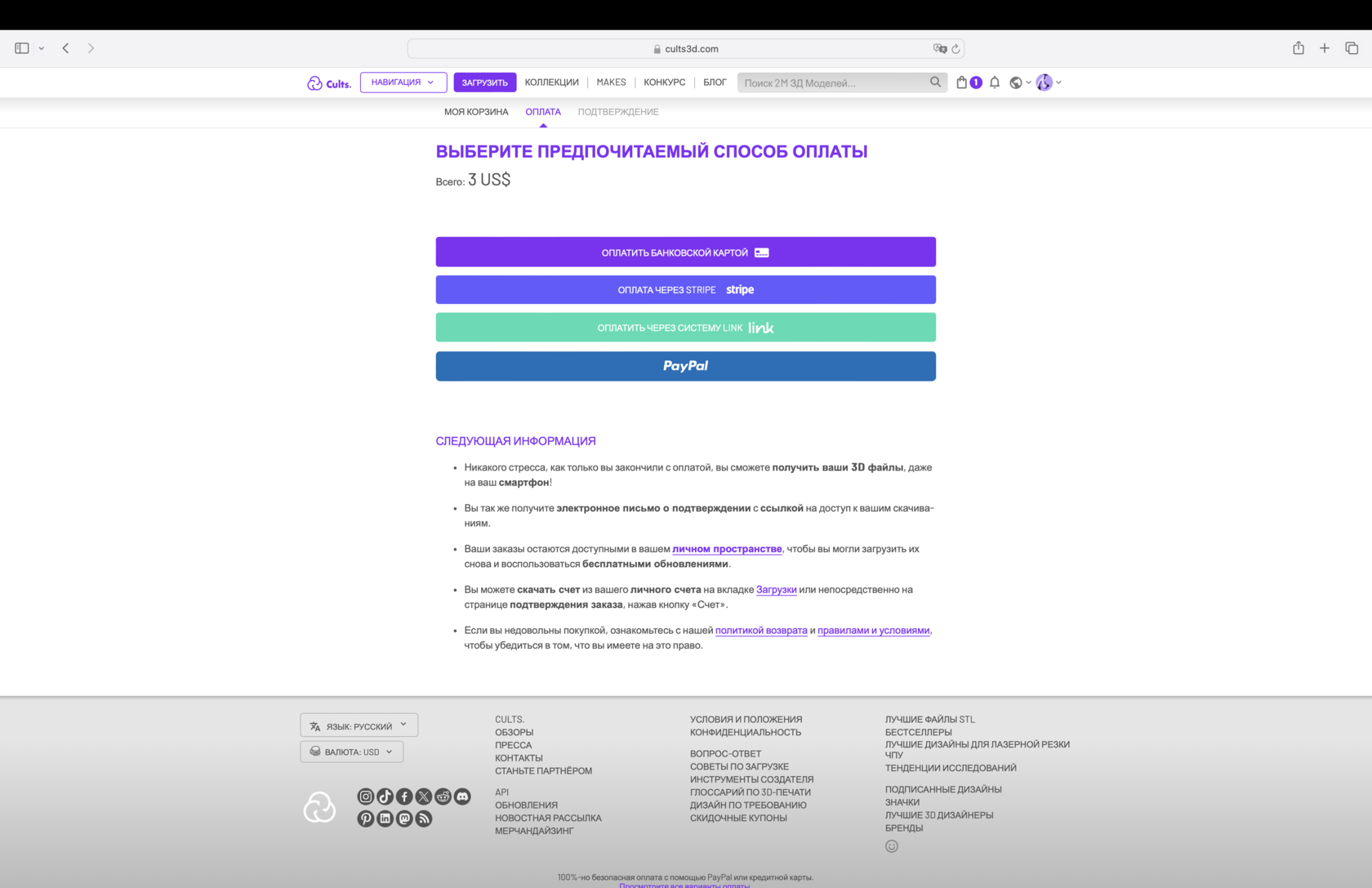The width and height of the screenshot is (1372, 888).
Task: Open Cults LinkedIn icon
Action: 385,819
